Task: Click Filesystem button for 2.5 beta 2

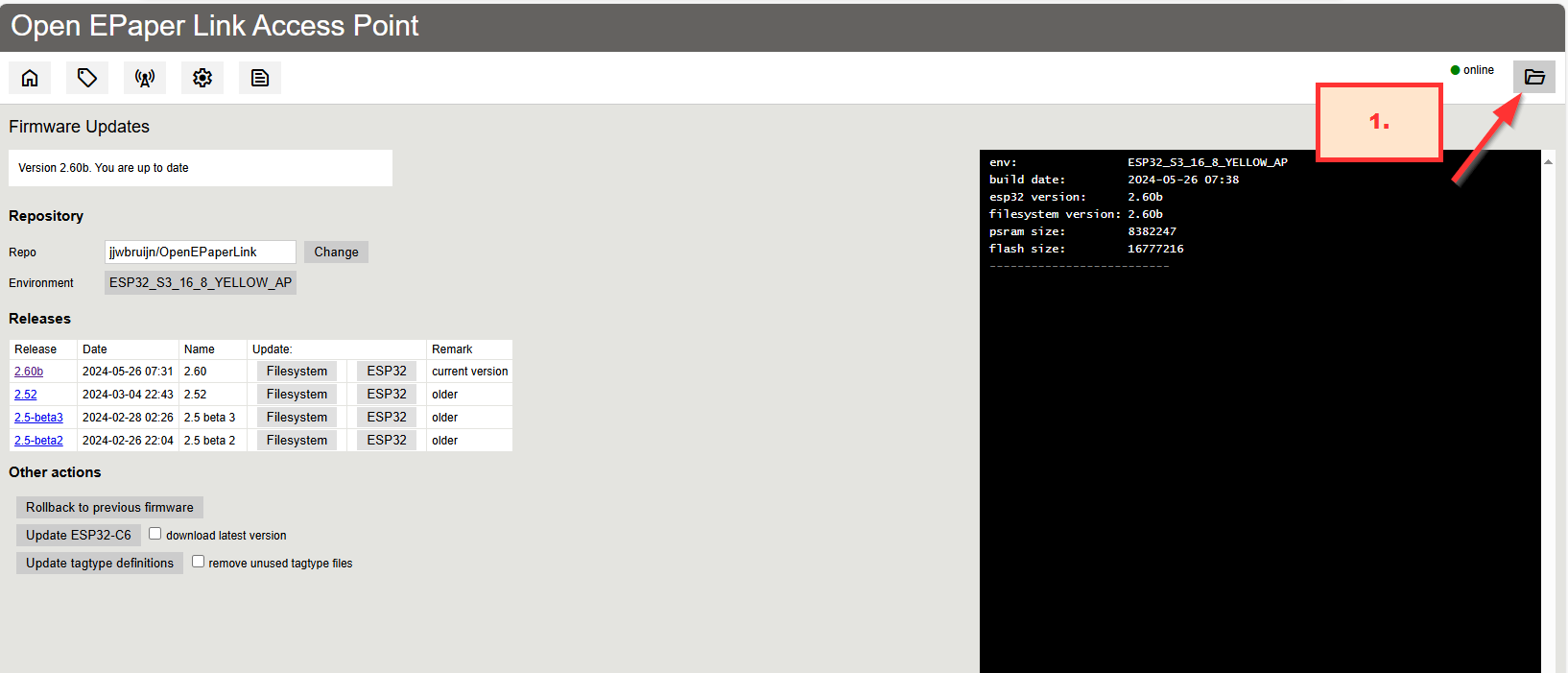Action: pos(297,440)
